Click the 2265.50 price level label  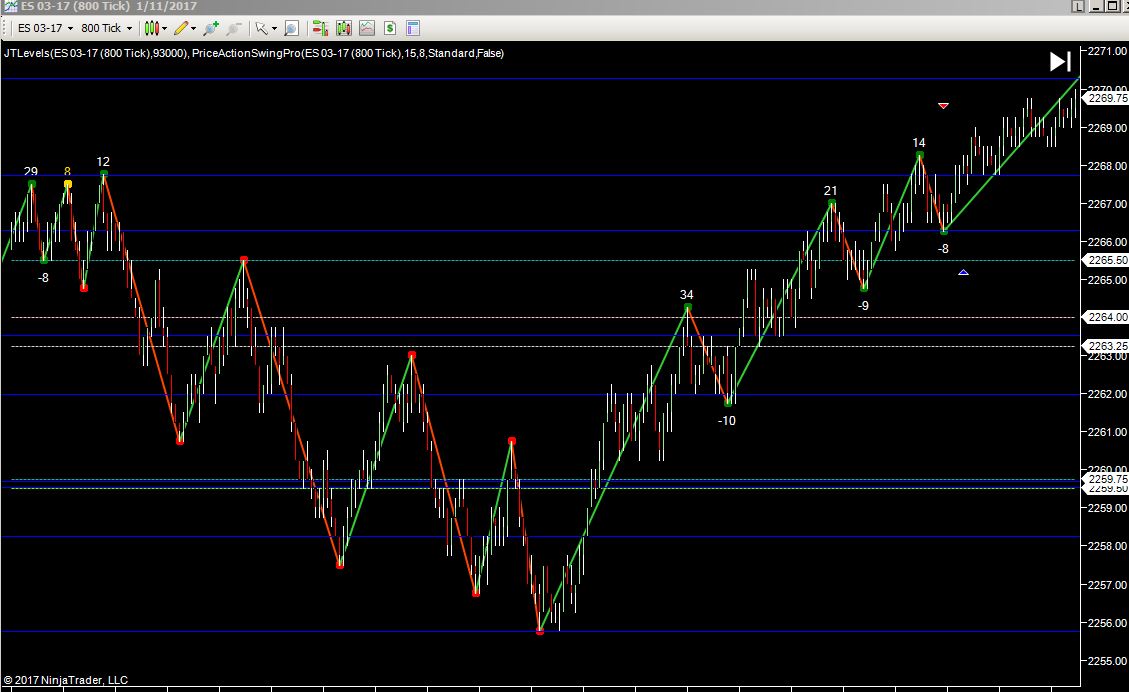click(x=1106, y=260)
